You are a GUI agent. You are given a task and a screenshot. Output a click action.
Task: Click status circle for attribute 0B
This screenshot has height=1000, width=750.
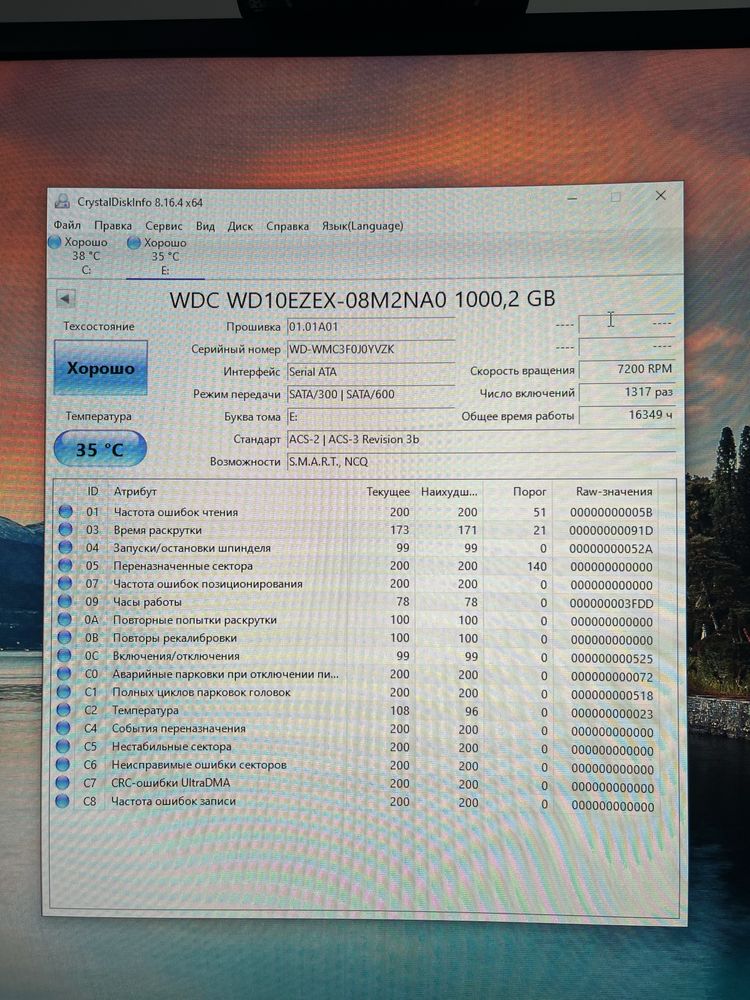[64, 637]
